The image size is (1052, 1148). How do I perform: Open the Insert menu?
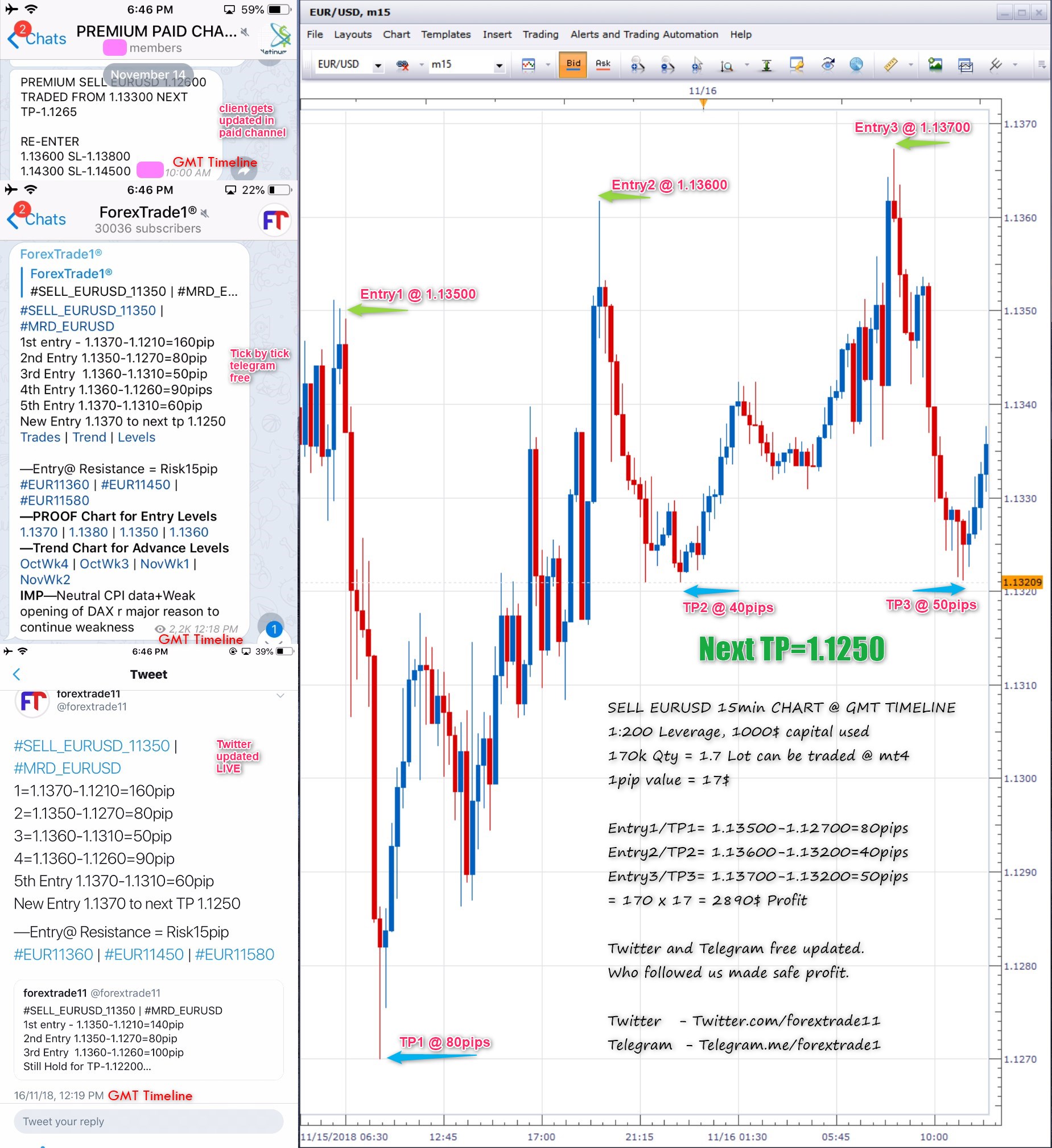497,34
